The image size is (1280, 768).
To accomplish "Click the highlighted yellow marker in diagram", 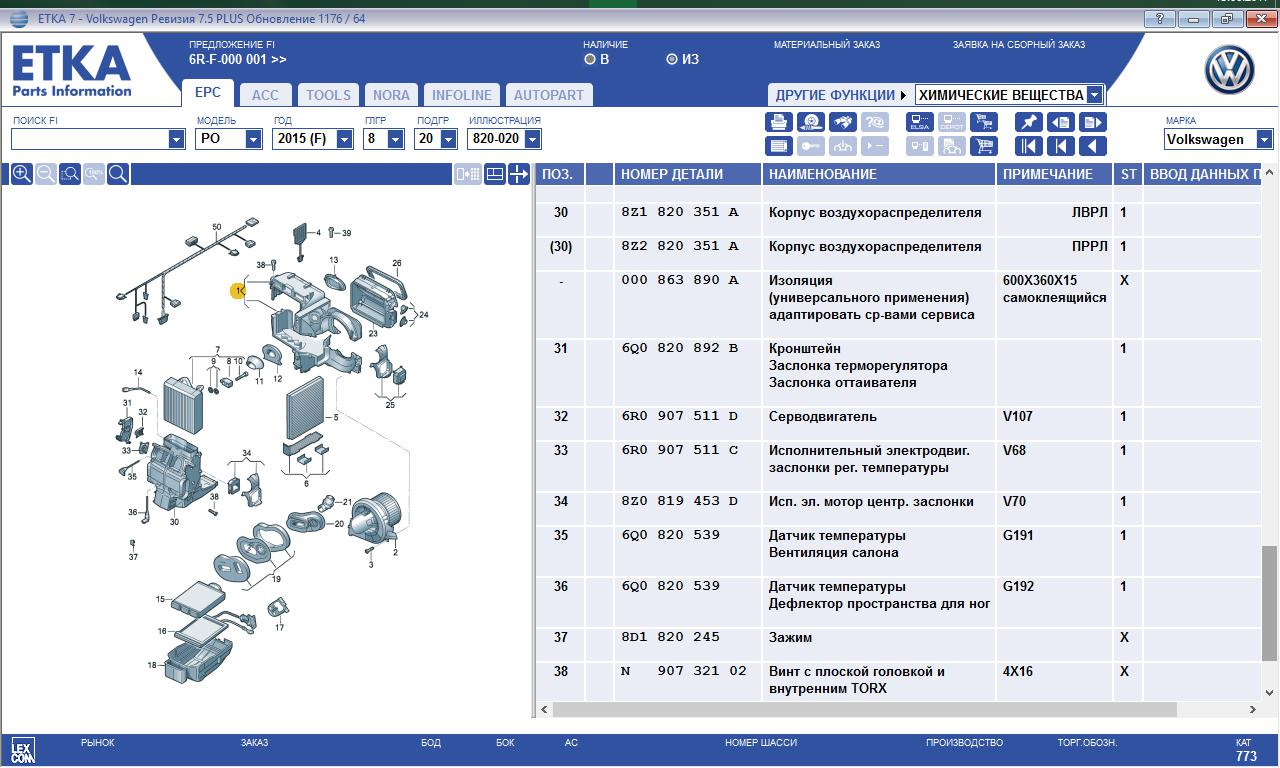I will [238, 291].
